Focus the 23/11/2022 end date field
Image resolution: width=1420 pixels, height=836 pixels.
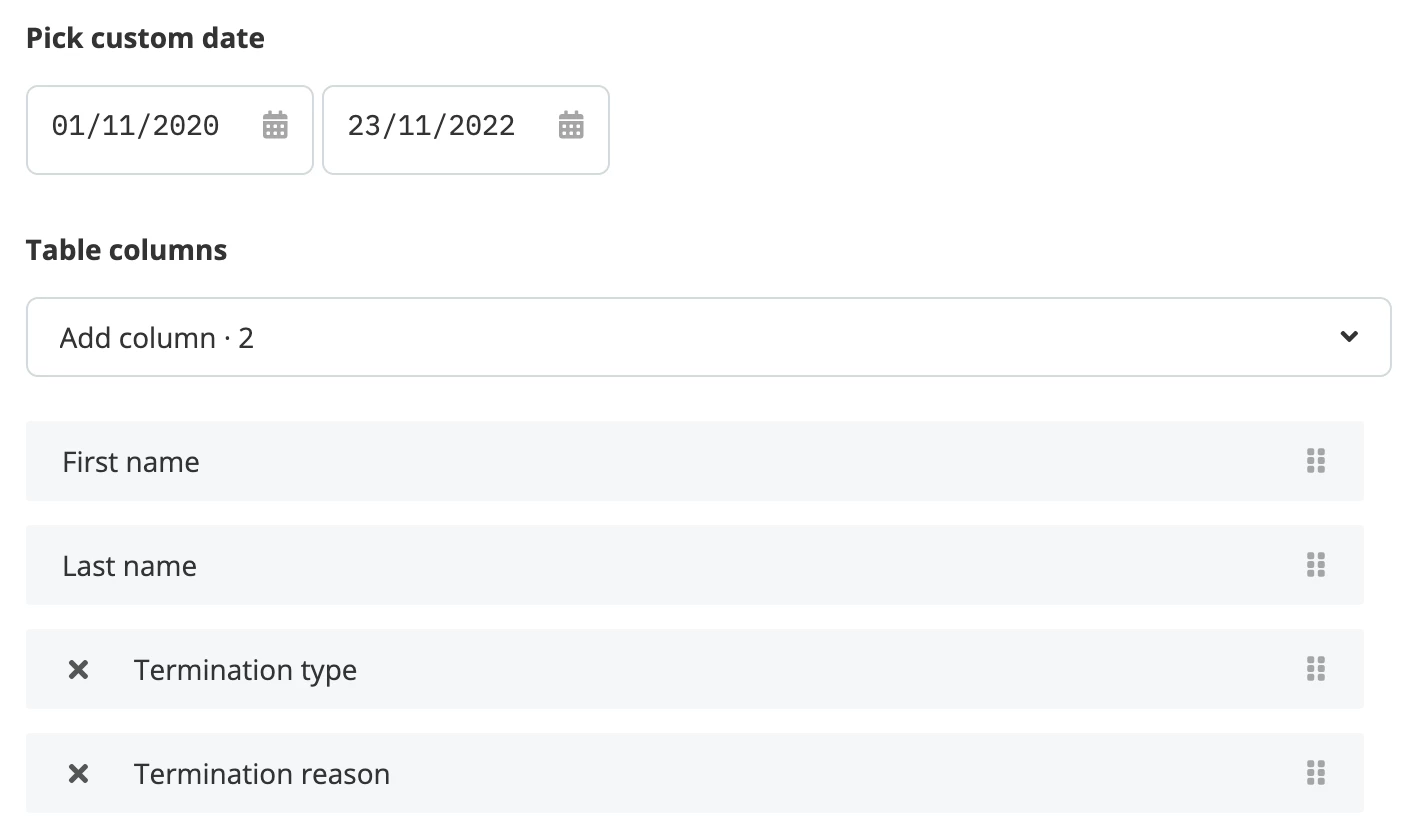466,130
